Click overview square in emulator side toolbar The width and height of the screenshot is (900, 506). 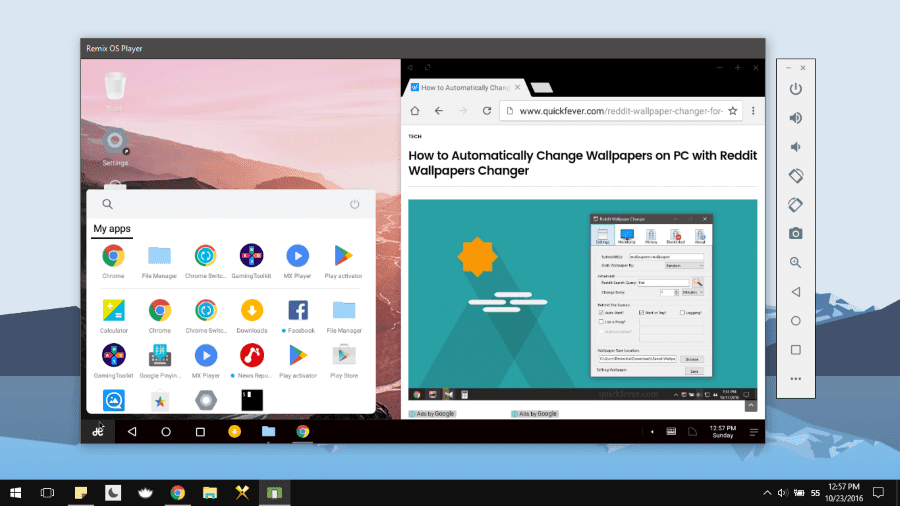point(796,349)
